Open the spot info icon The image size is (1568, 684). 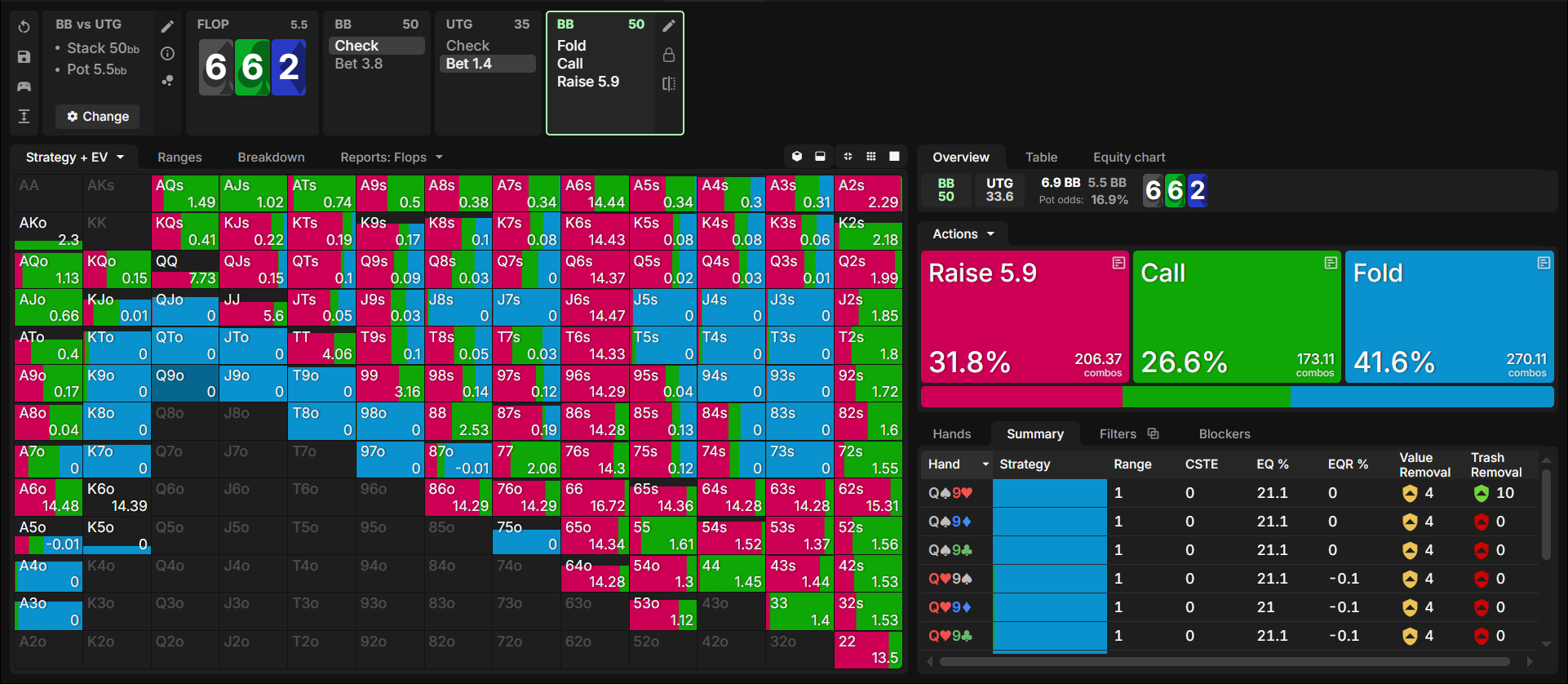(167, 54)
